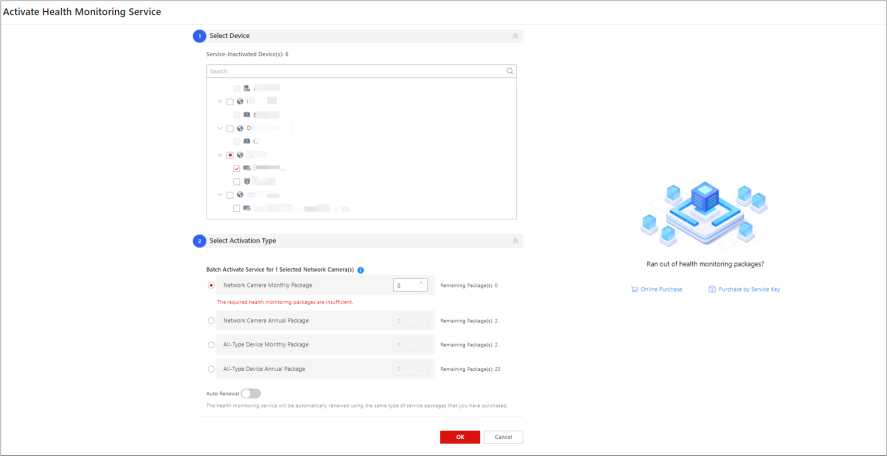Click into the device Search field
The height and width of the screenshot is (456, 887).
350,71
